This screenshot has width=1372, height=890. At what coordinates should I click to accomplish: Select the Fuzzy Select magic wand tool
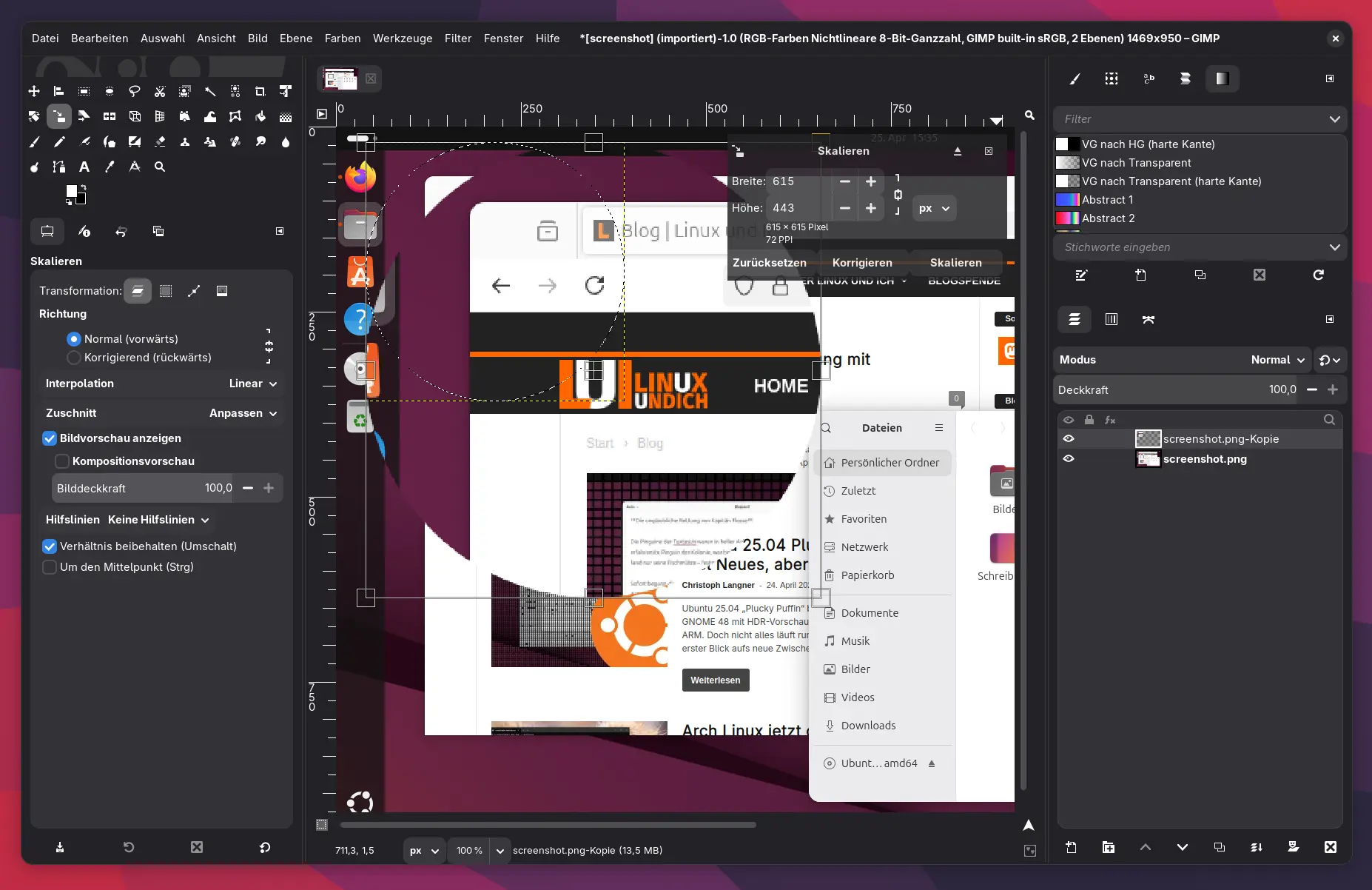click(x=210, y=91)
